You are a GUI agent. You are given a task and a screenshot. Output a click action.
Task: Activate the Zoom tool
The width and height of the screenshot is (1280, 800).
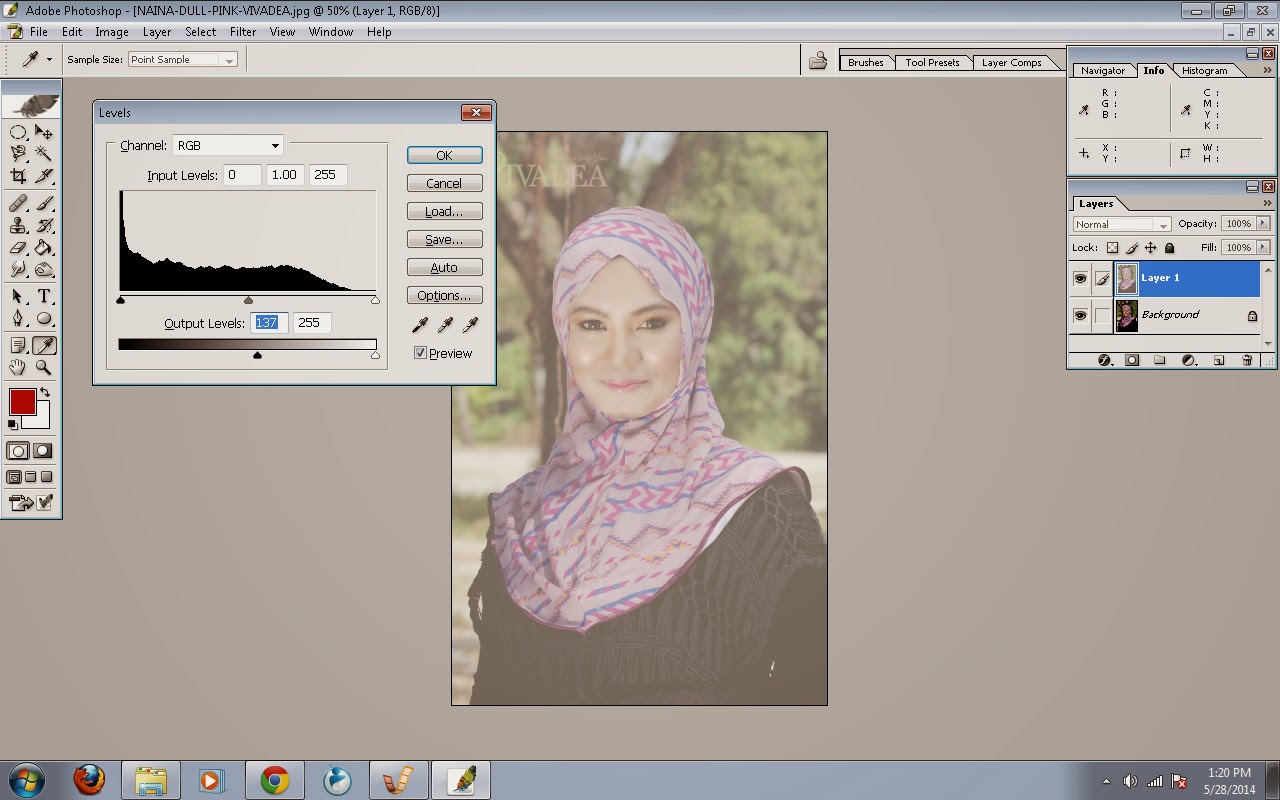pos(44,369)
